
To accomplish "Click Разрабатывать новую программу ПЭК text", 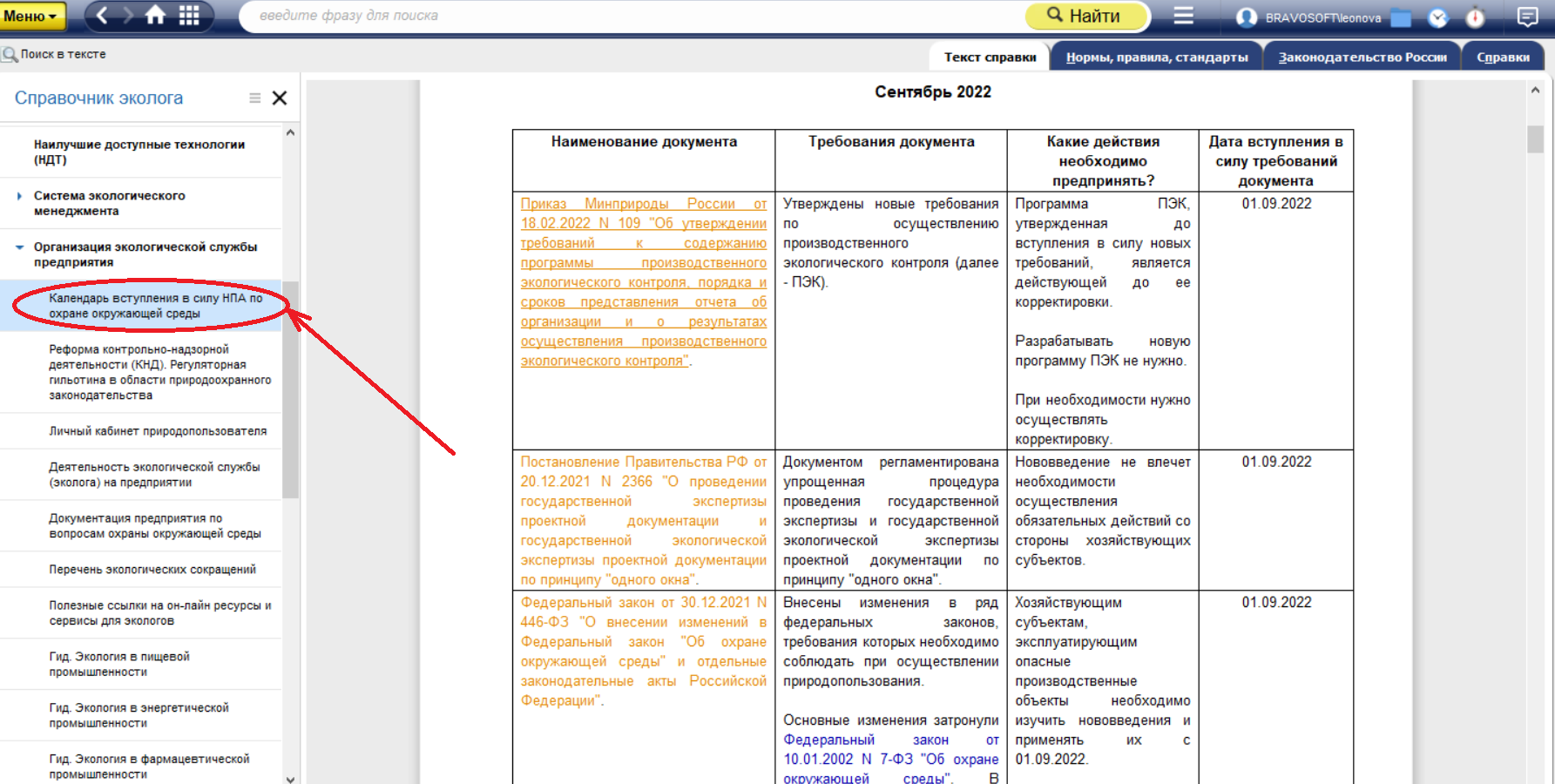I will [x=1102, y=351].
